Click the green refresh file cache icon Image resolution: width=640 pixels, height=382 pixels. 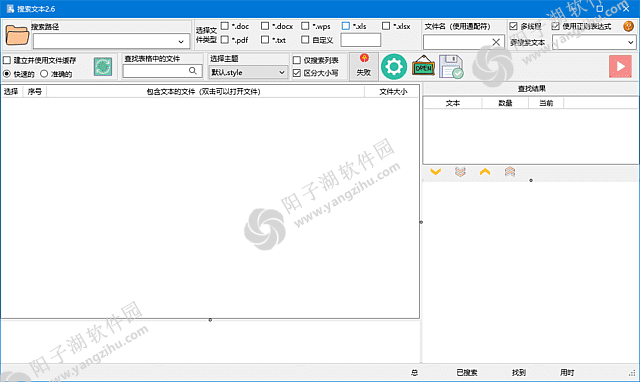[103, 67]
